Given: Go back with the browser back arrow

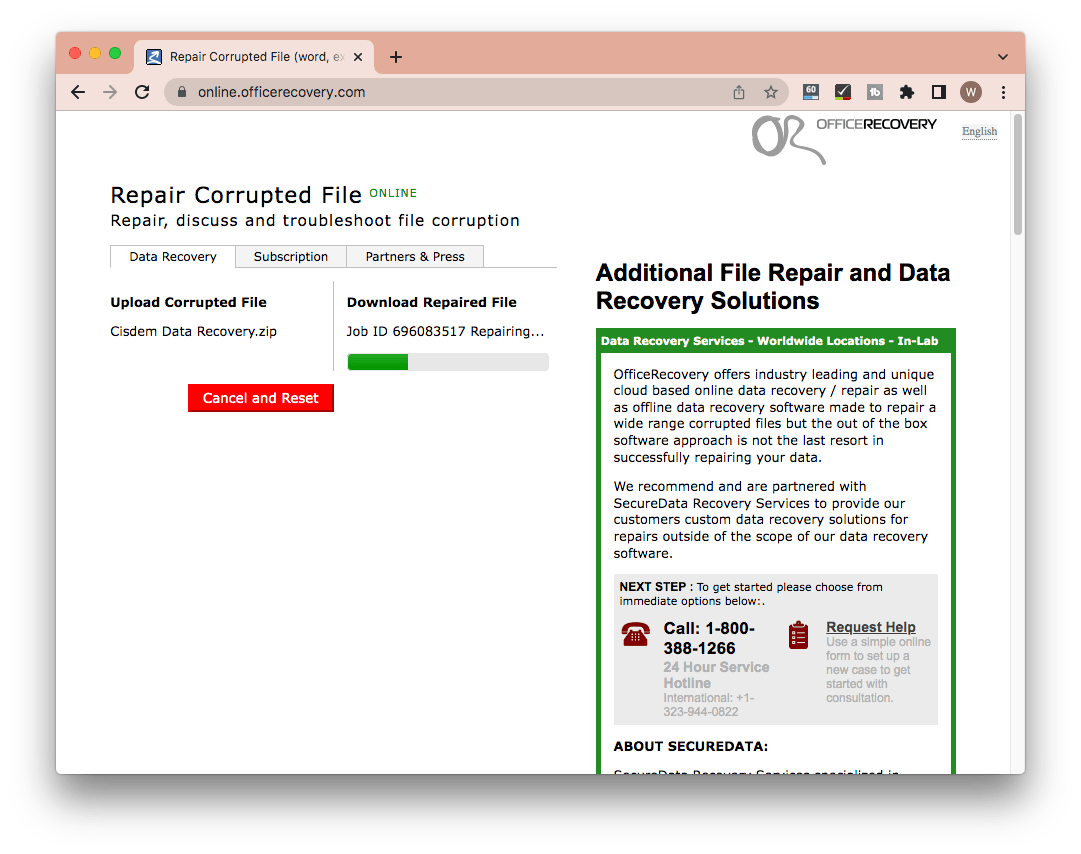Looking at the screenshot, I should tap(78, 92).
